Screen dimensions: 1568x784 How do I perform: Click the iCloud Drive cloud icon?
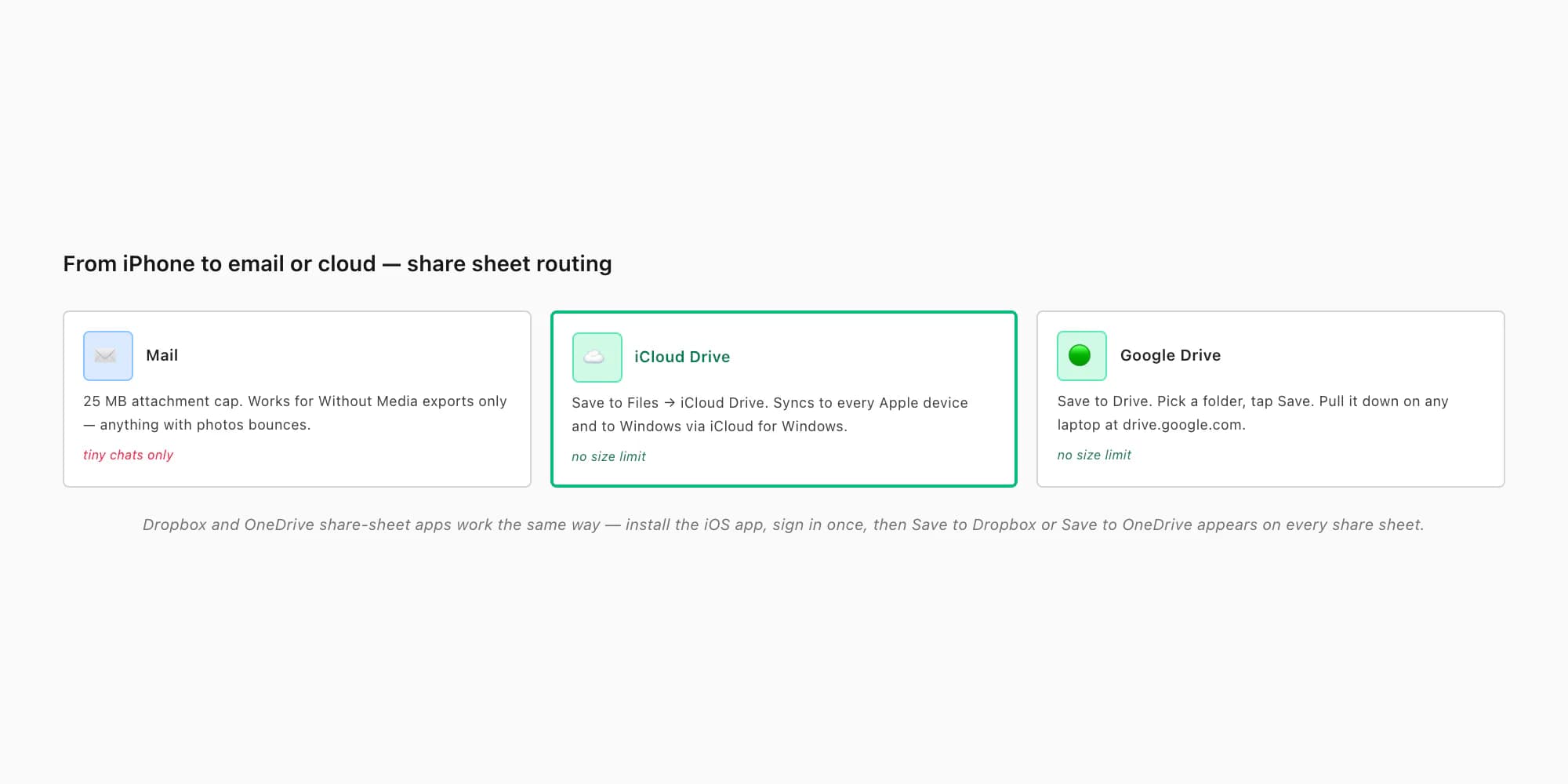click(597, 358)
